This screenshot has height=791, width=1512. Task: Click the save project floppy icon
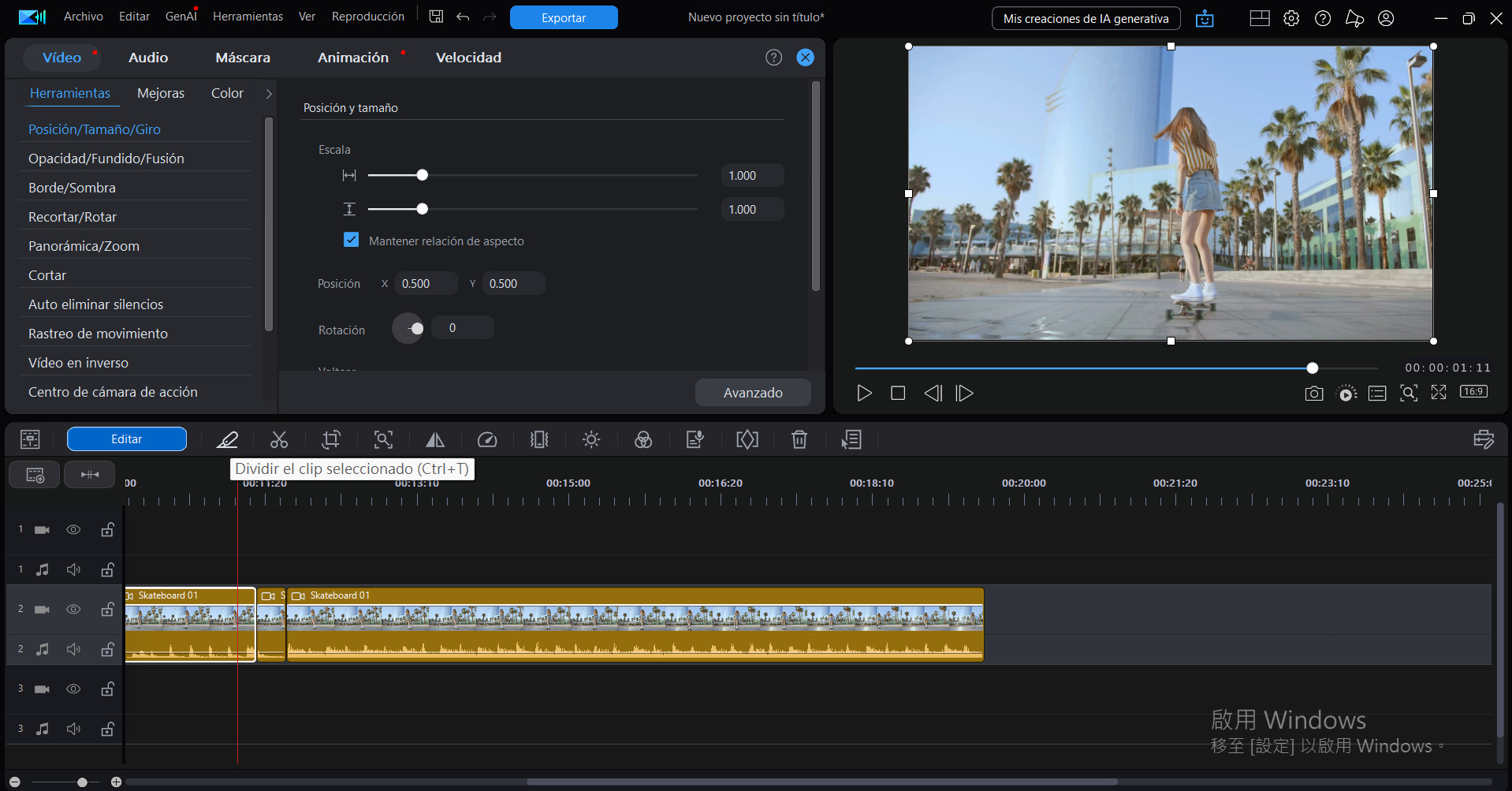pyautogui.click(x=436, y=17)
